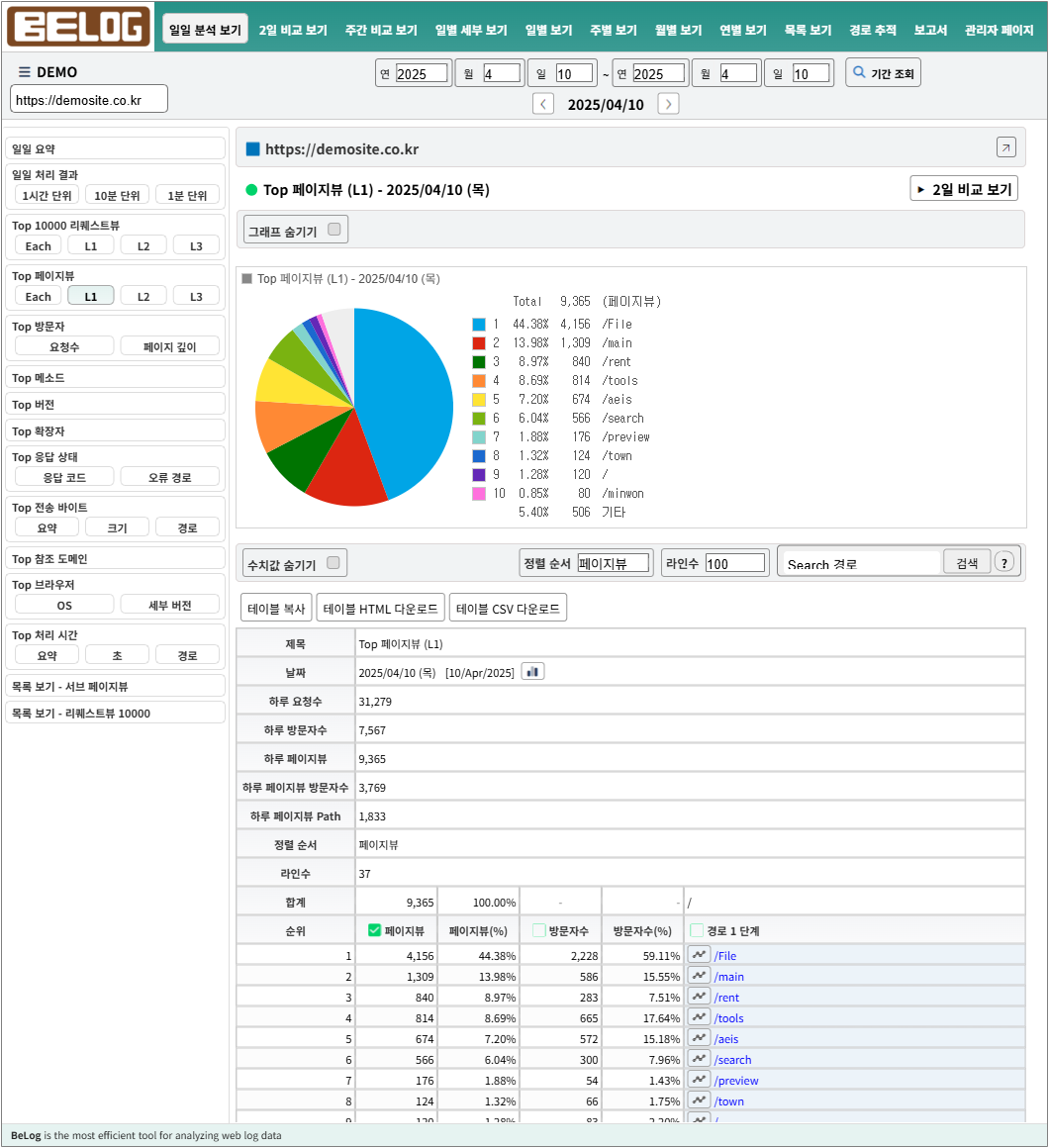The width and height of the screenshot is (1049, 1148).
Task: Open 관리자 페이지 tab
Action: pos(1000,30)
